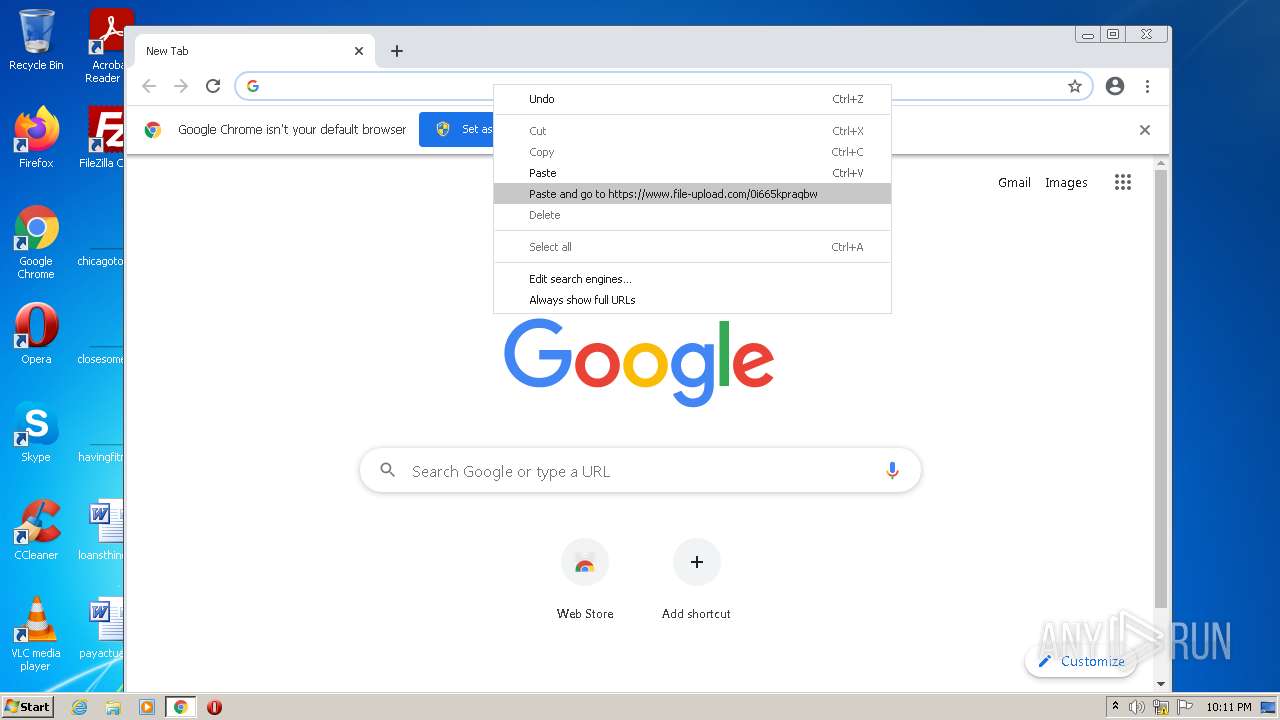Open the Action Center flag icon
Screen dimensions: 1280x720
point(1185,707)
